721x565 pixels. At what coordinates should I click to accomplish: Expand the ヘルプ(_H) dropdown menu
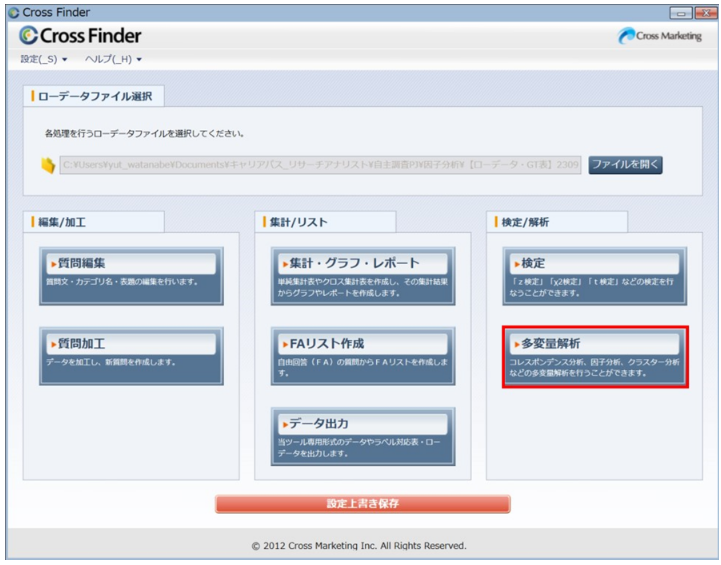111,60
